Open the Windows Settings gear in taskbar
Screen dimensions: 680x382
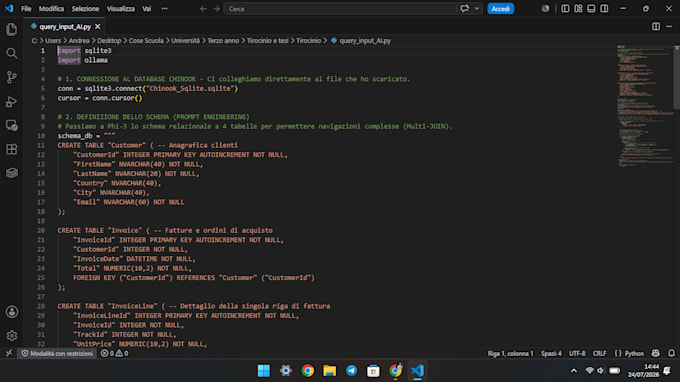click(x=285, y=371)
